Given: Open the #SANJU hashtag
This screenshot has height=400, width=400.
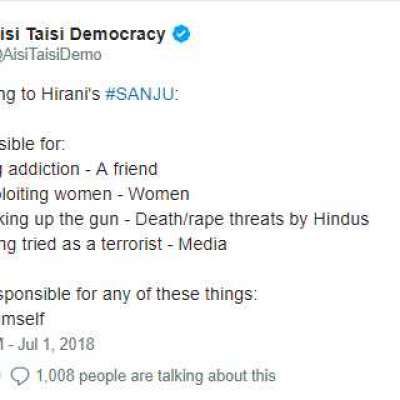Looking at the screenshot, I should coord(139,94).
